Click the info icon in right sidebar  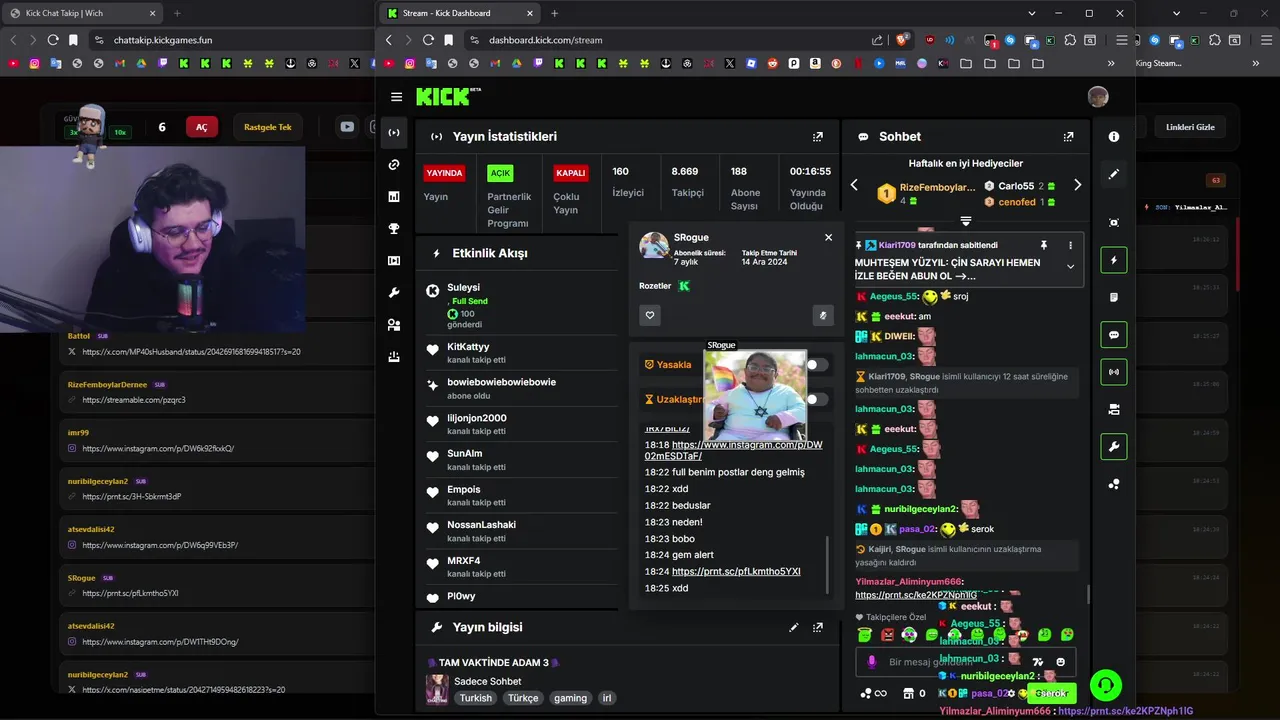point(1114,137)
